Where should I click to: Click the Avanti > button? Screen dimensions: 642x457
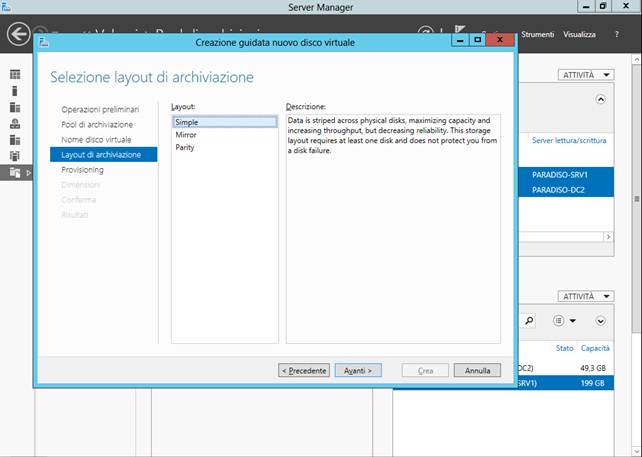coord(358,370)
